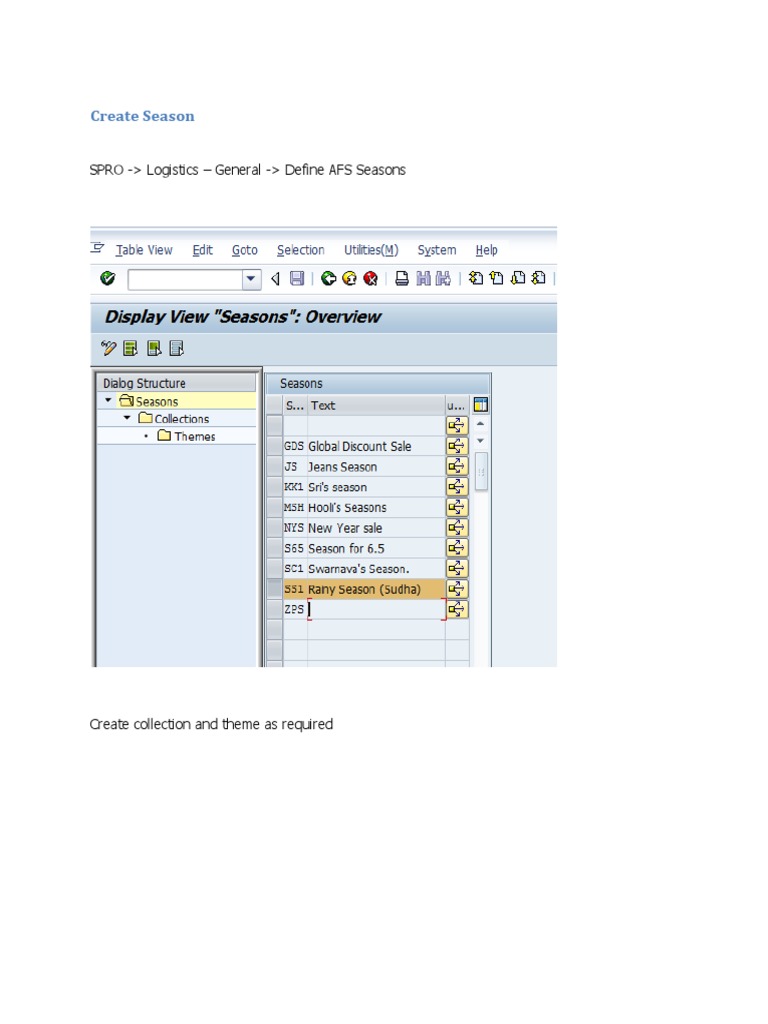Open the Table View menu

pos(144,249)
